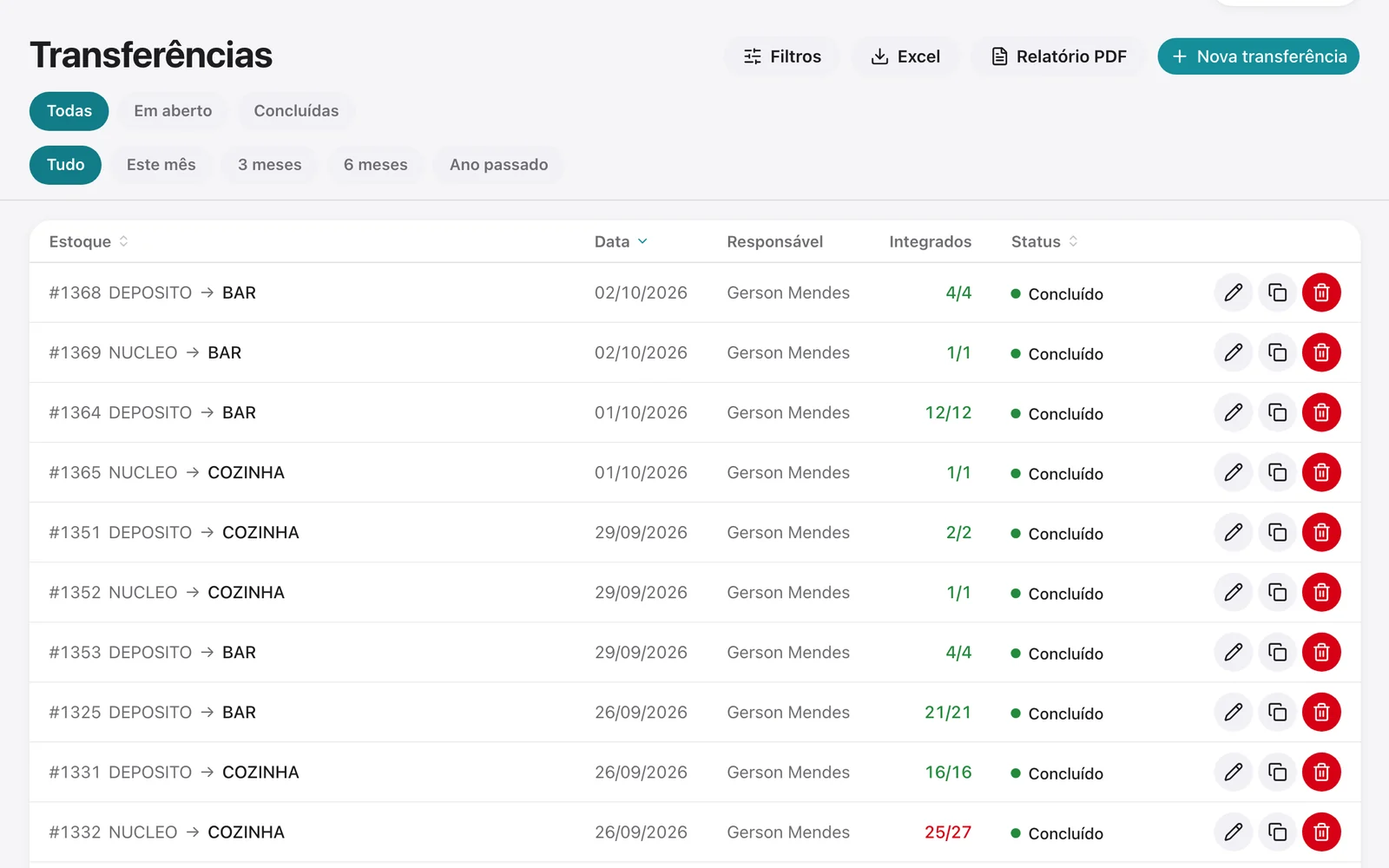
Task: Copy transfer #1325 DEPOSITO to BAR
Action: 1277,712
